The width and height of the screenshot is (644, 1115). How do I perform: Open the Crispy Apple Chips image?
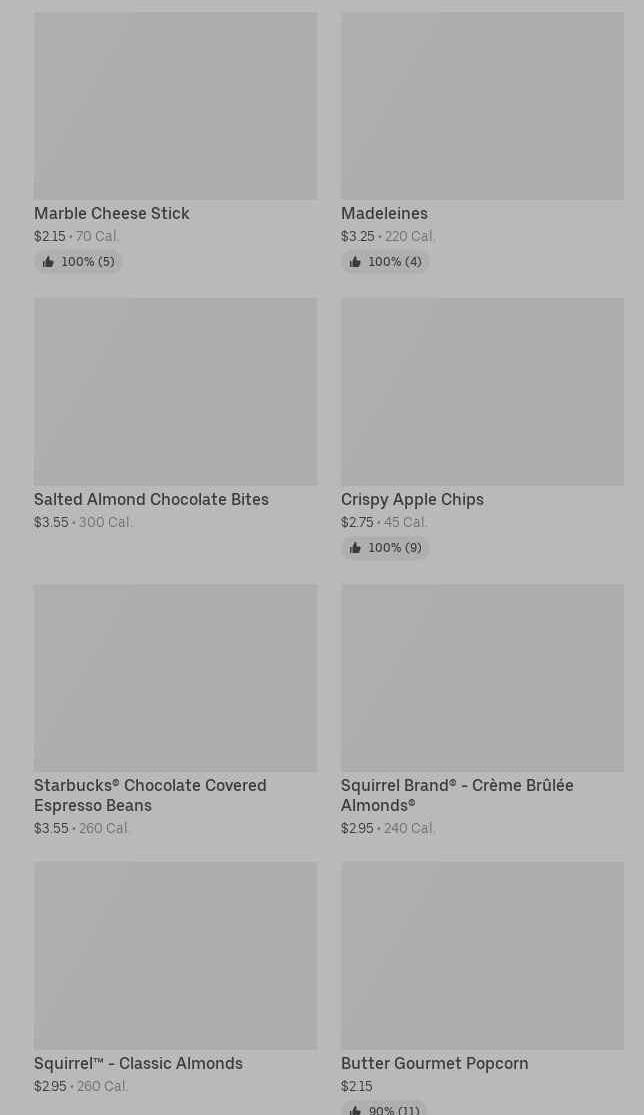point(482,391)
